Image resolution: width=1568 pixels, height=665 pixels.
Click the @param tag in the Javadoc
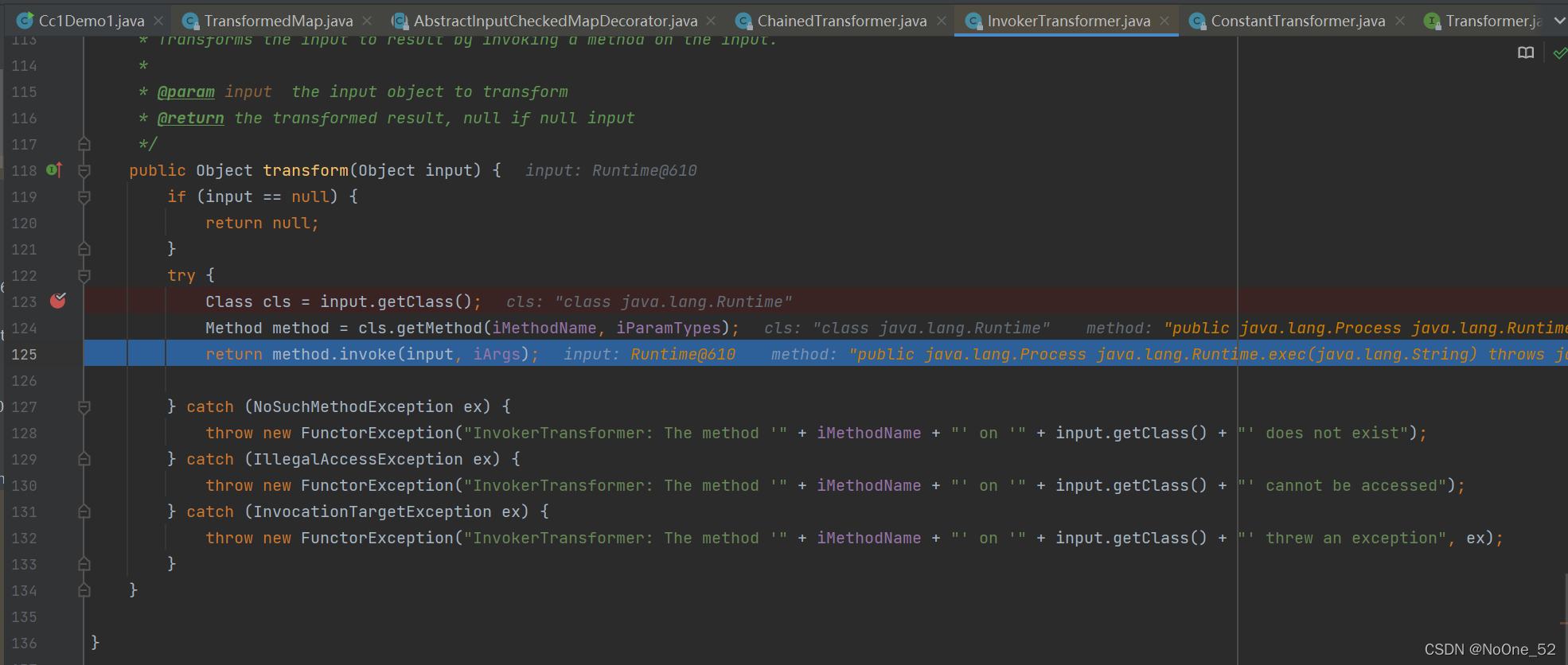pyautogui.click(x=186, y=91)
